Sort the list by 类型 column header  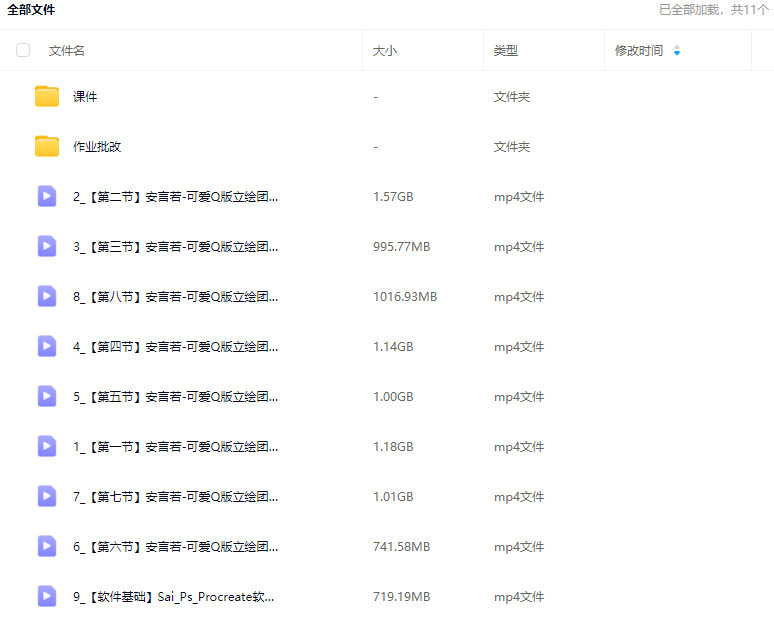coord(506,51)
